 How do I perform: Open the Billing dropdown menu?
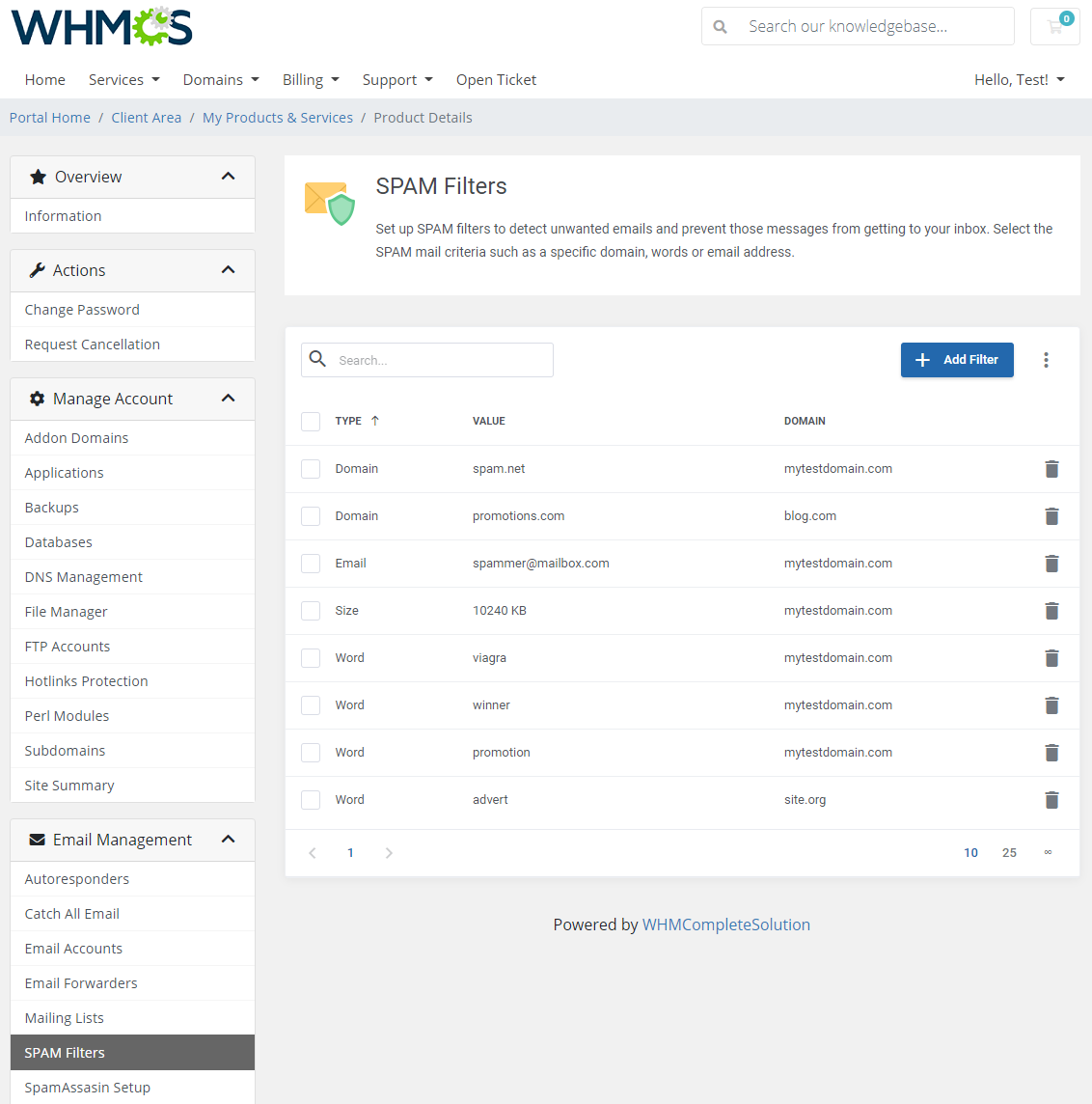311,79
